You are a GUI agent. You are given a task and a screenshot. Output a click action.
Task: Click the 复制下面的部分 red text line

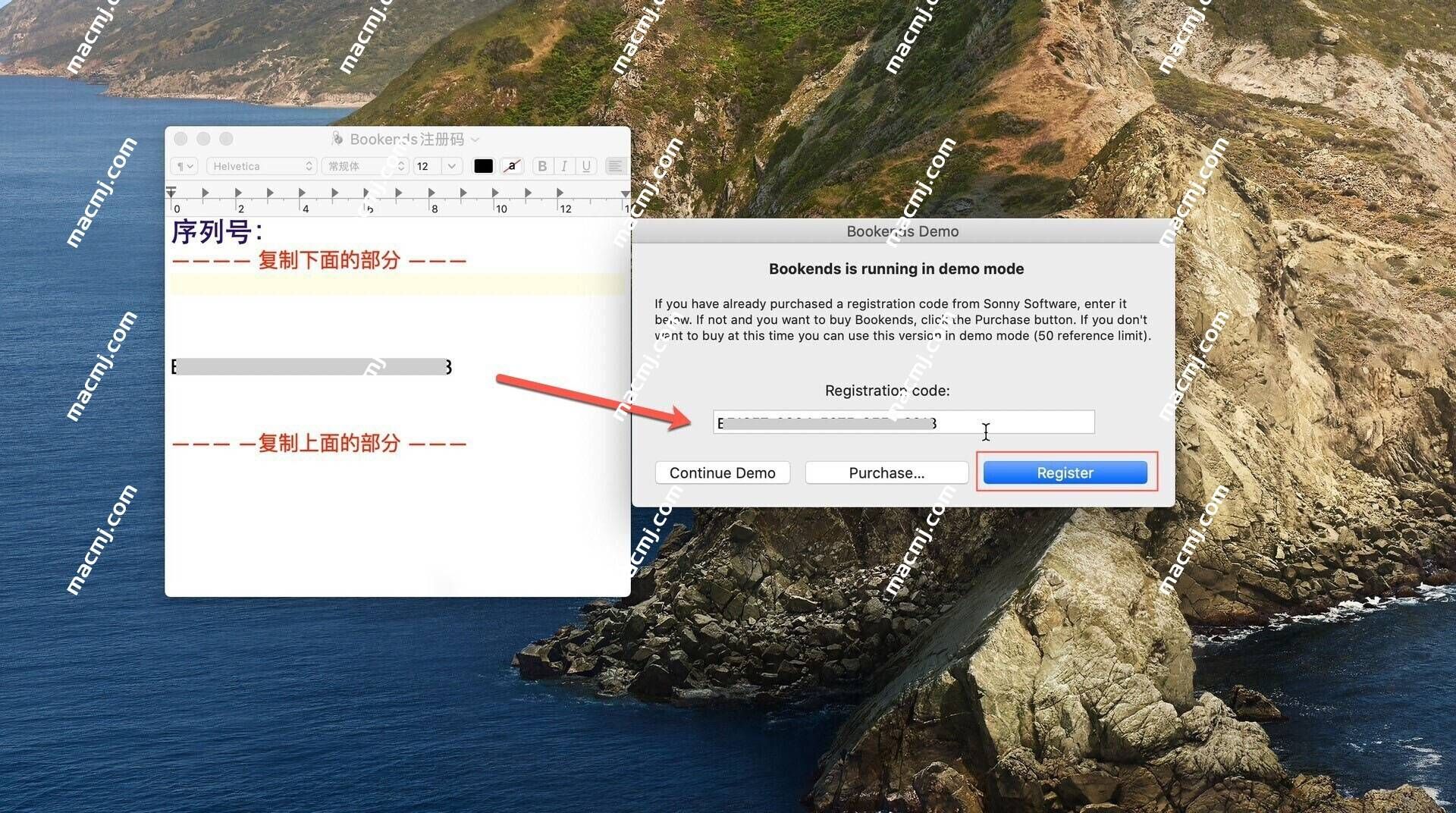point(319,260)
